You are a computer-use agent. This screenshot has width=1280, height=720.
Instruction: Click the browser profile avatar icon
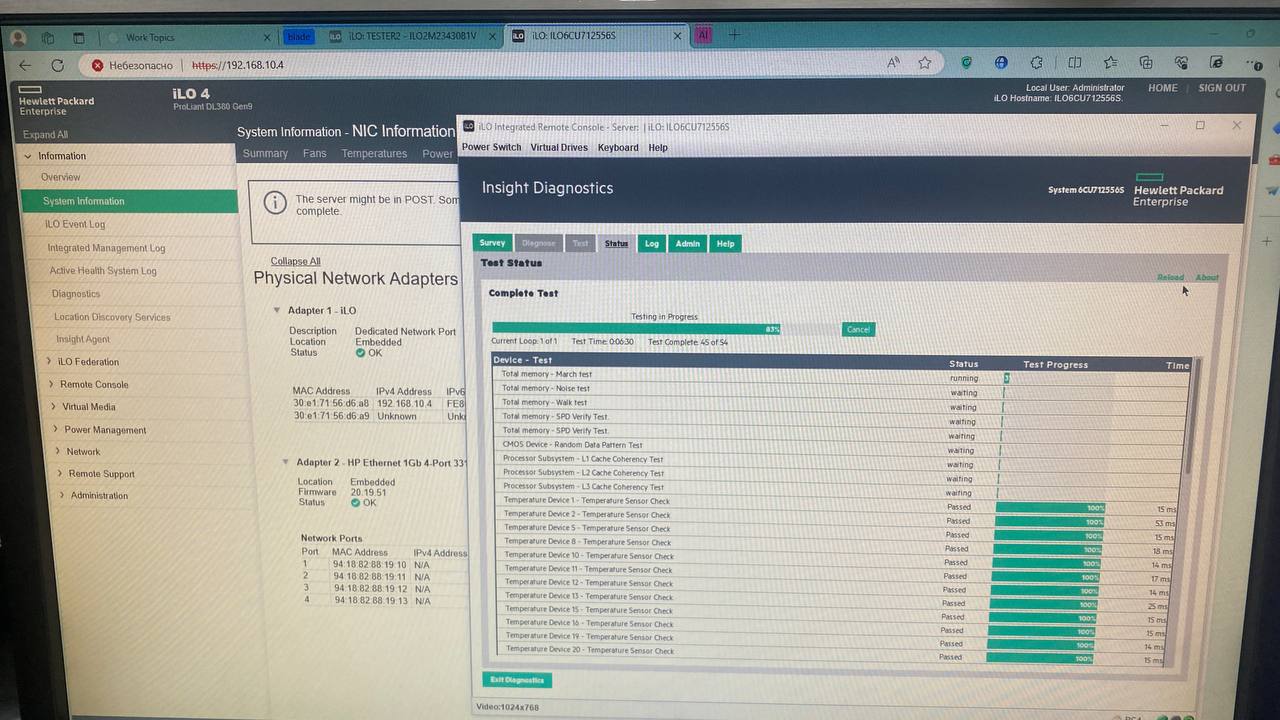tap(17, 38)
